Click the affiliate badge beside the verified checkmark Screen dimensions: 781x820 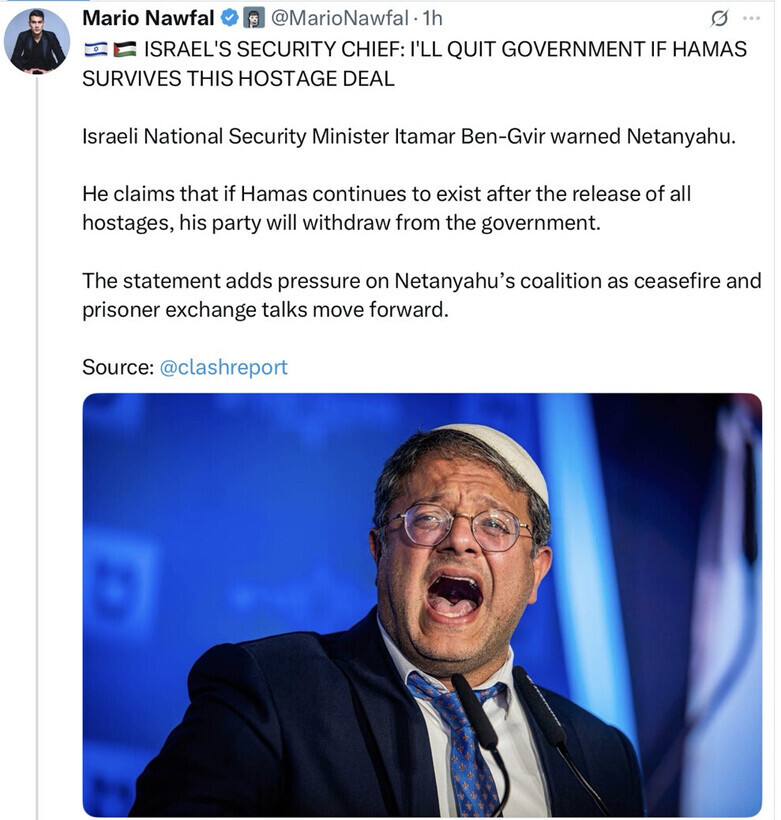[254, 19]
